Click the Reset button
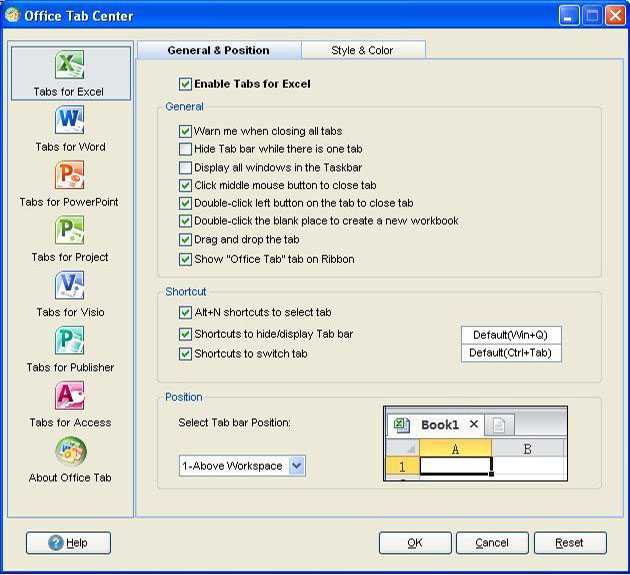The height and width of the screenshot is (575, 630). 570,543
